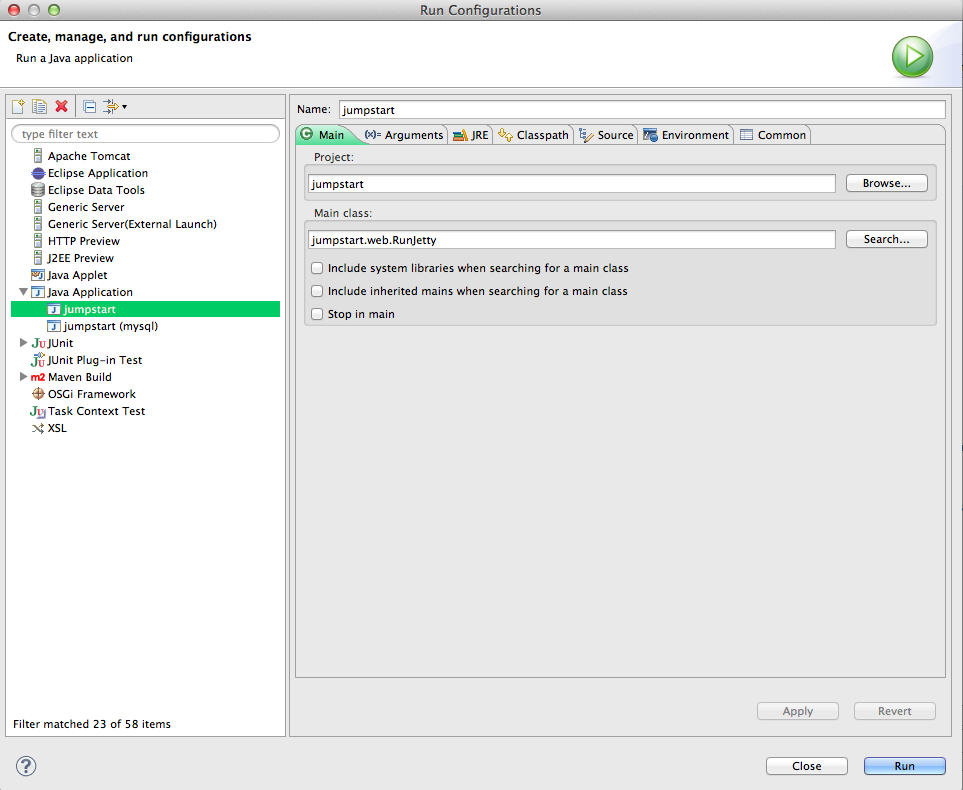
Task: Select HTTP Preview in the tree
Action: point(84,241)
